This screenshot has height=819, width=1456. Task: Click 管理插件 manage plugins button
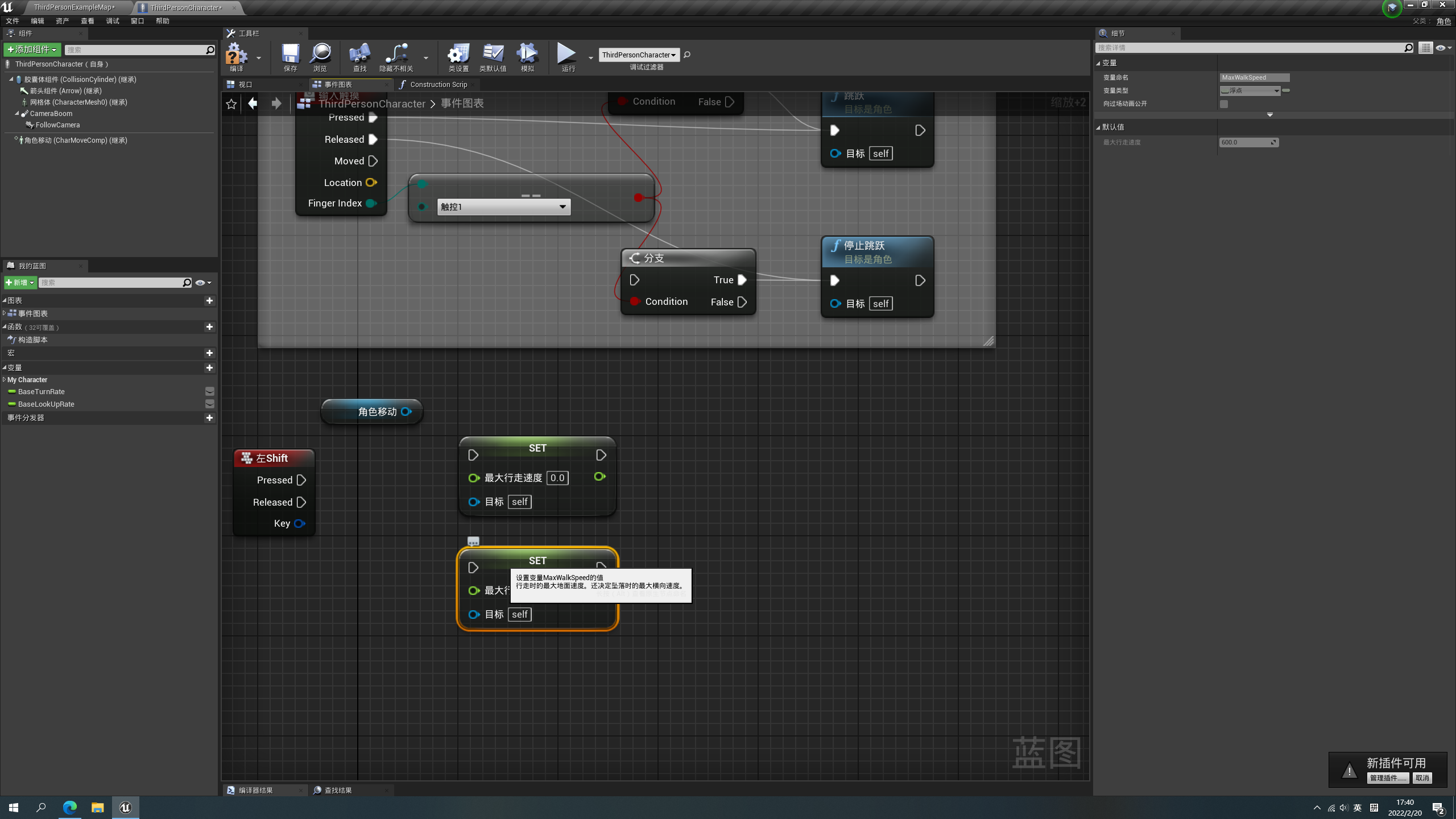(1388, 778)
